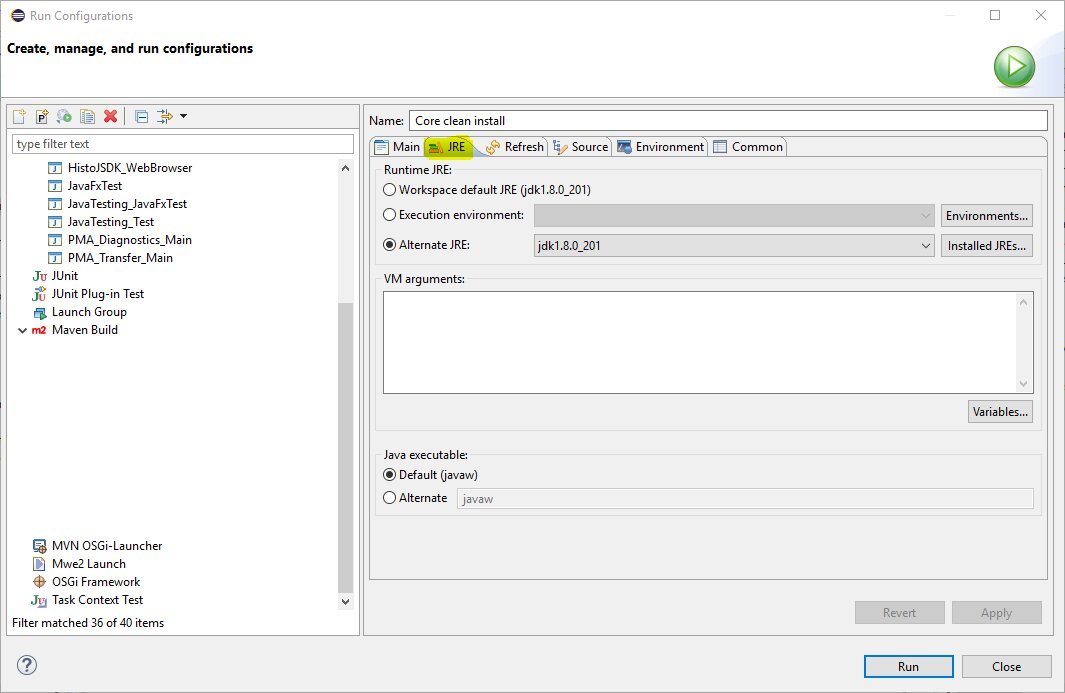This screenshot has width=1065, height=693.
Task: Switch to the Refresh tab
Action: pyautogui.click(x=515, y=147)
